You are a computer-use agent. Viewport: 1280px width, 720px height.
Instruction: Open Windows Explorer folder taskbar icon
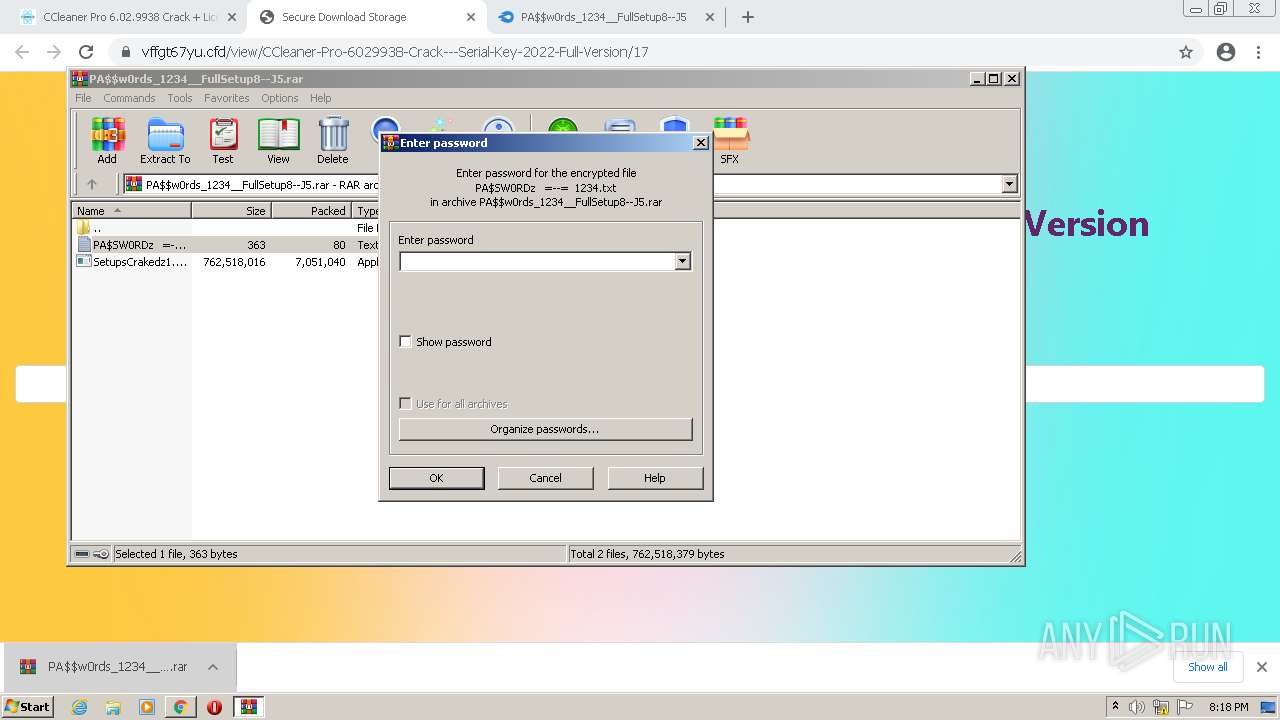(113, 707)
